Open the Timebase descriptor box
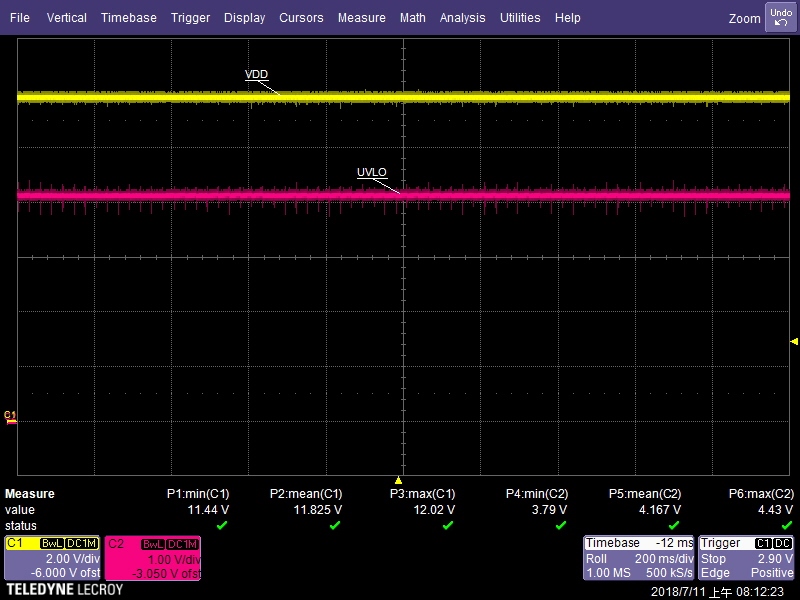800x600 pixels. [639, 558]
